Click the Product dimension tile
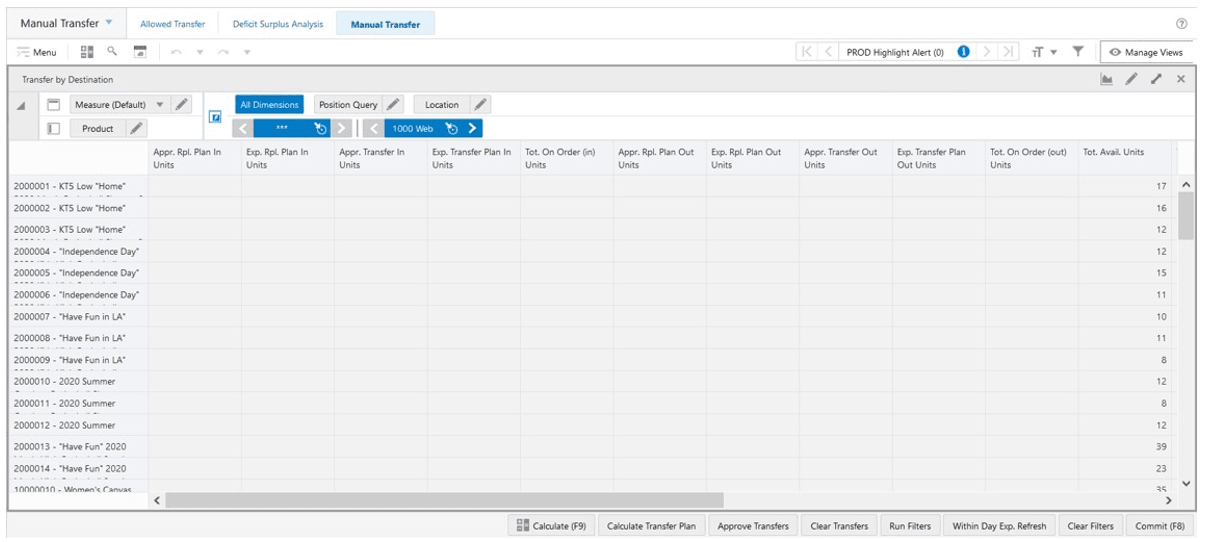The width and height of the screenshot is (1205, 542). tap(98, 128)
